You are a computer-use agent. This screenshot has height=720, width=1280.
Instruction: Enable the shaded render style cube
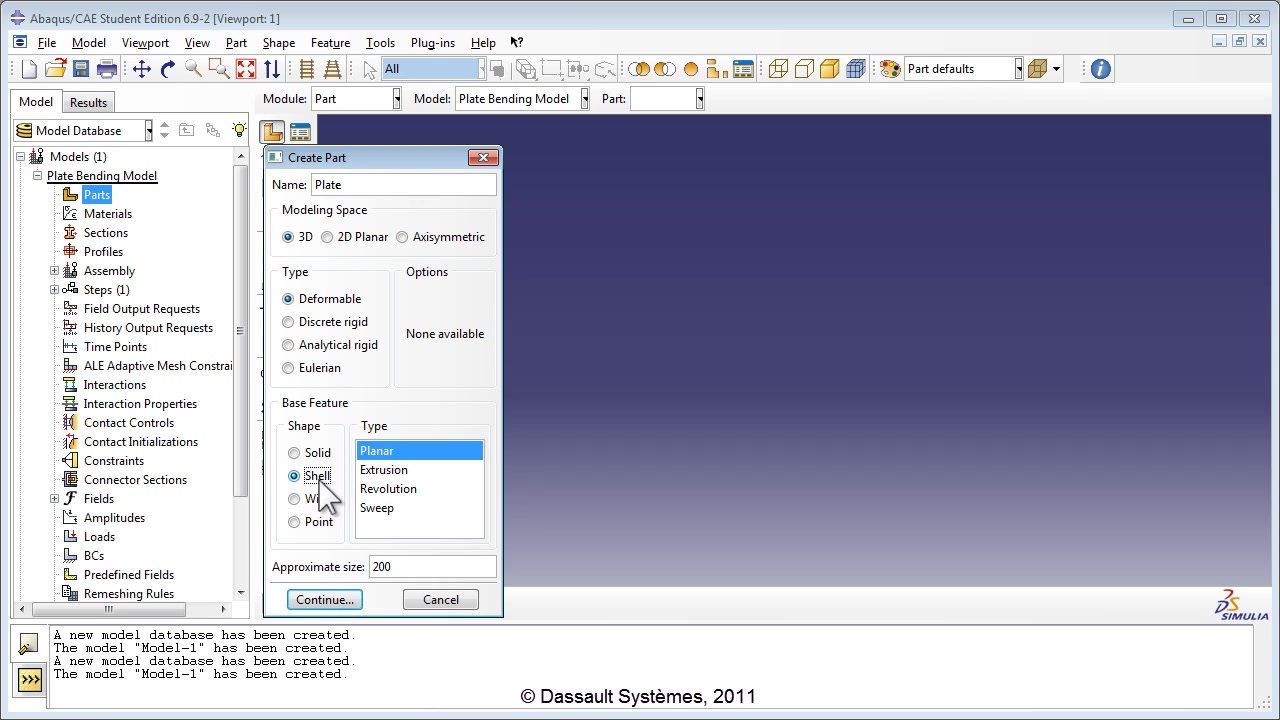coord(829,69)
